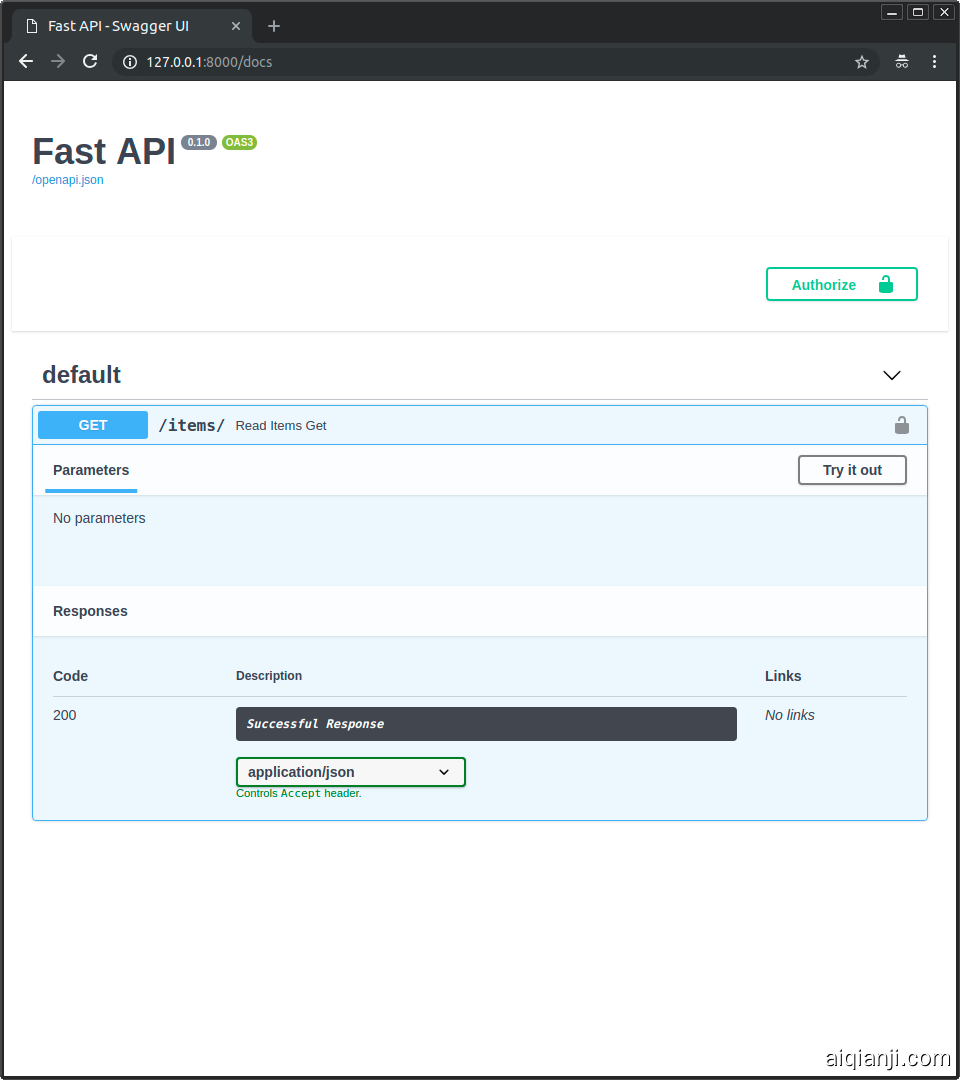Click the default tag heading
960x1080 pixels.
(x=81, y=375)
